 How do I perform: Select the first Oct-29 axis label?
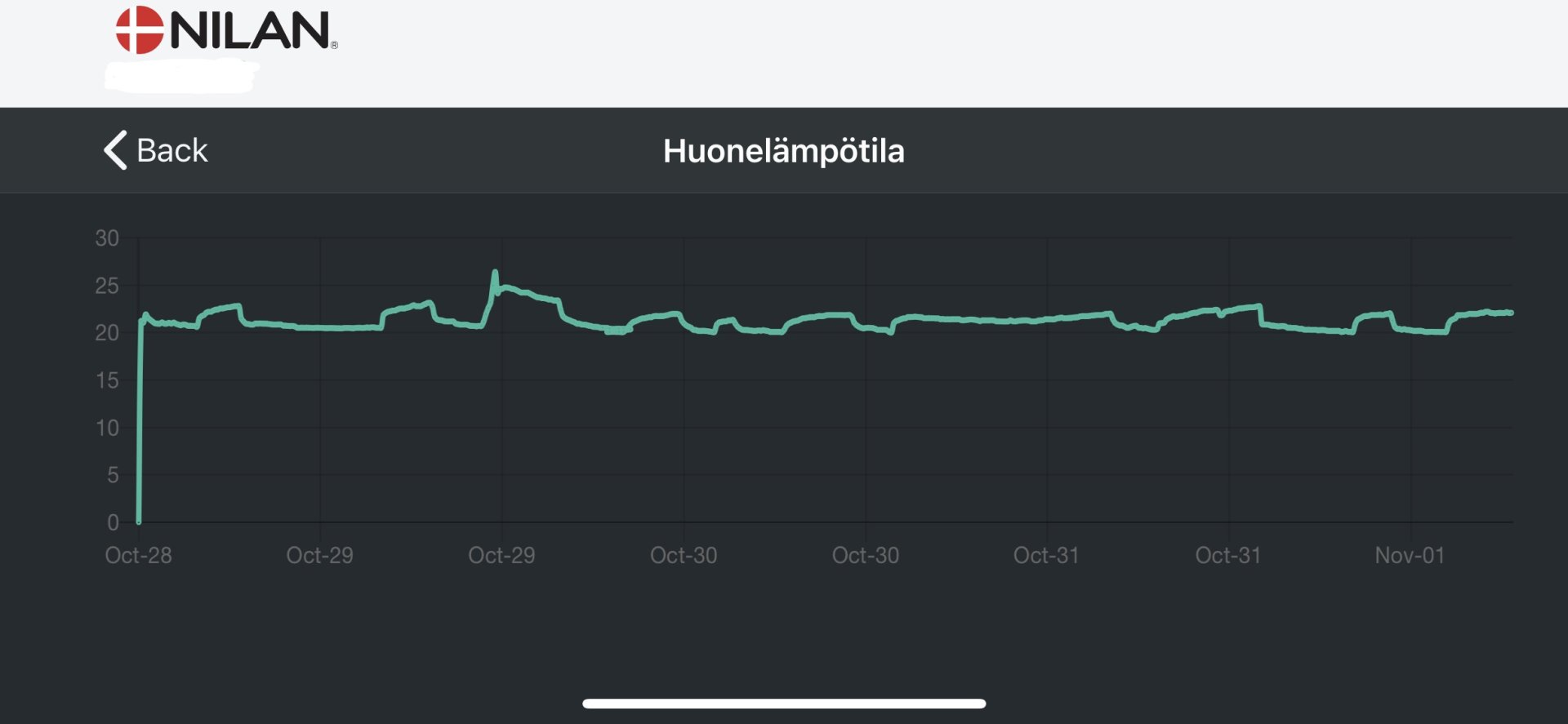coord(319,556)
